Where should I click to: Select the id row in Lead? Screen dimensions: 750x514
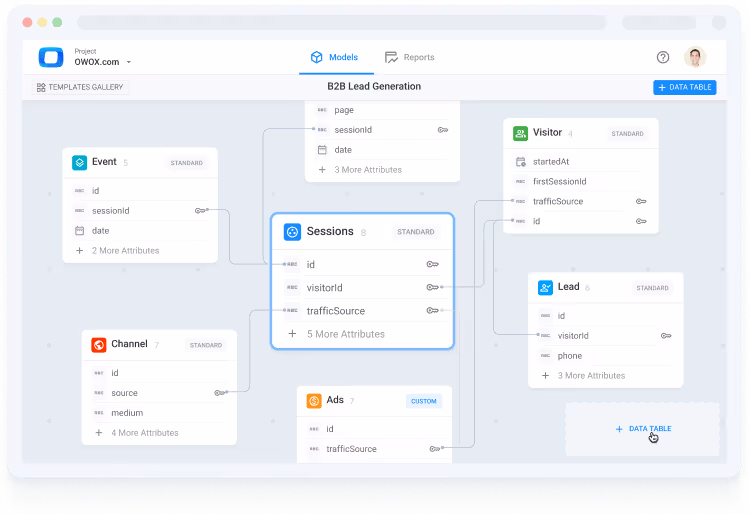[606, 316]
